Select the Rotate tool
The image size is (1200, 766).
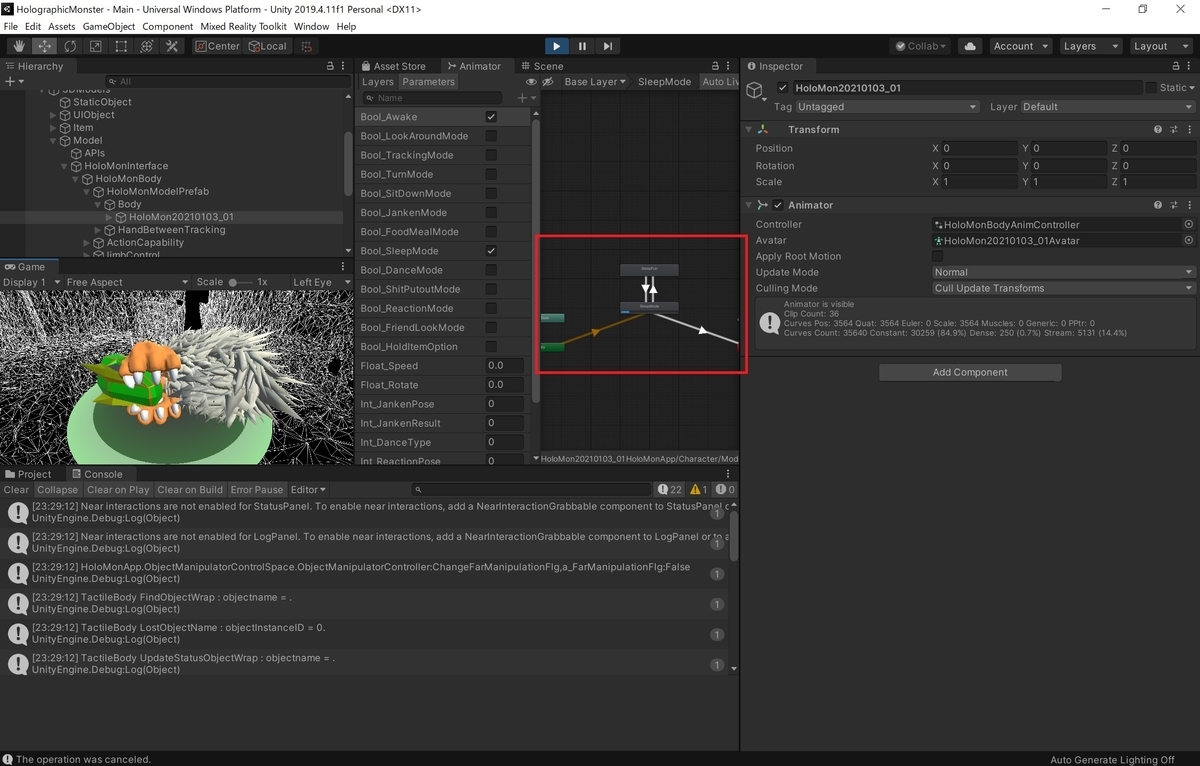pyautogui.click(x=70, y=46)
